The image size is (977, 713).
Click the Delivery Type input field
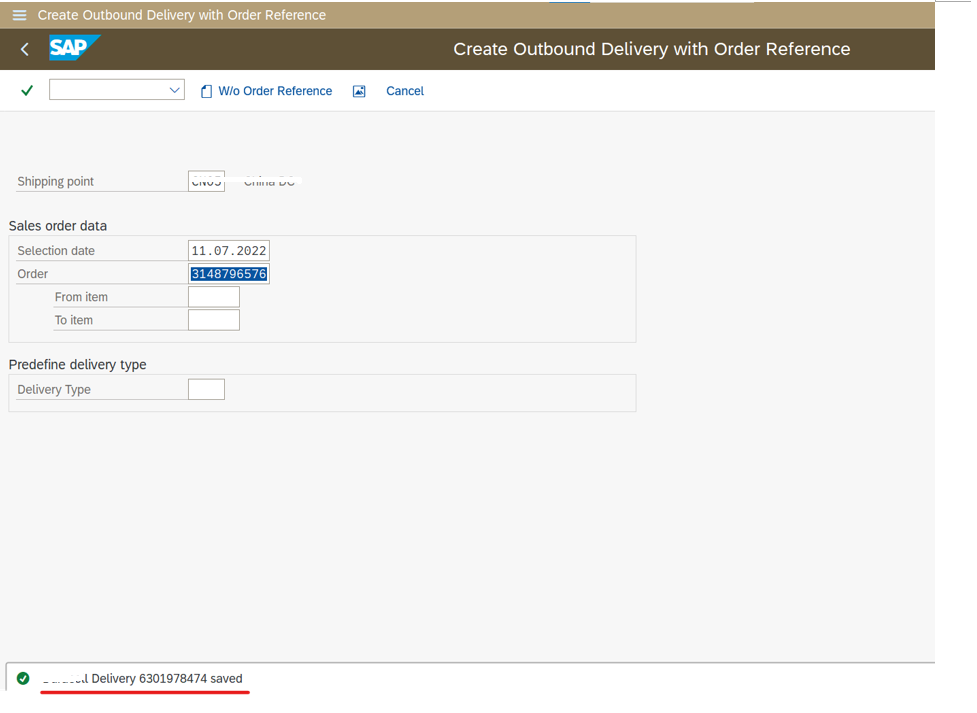(206, 390)
